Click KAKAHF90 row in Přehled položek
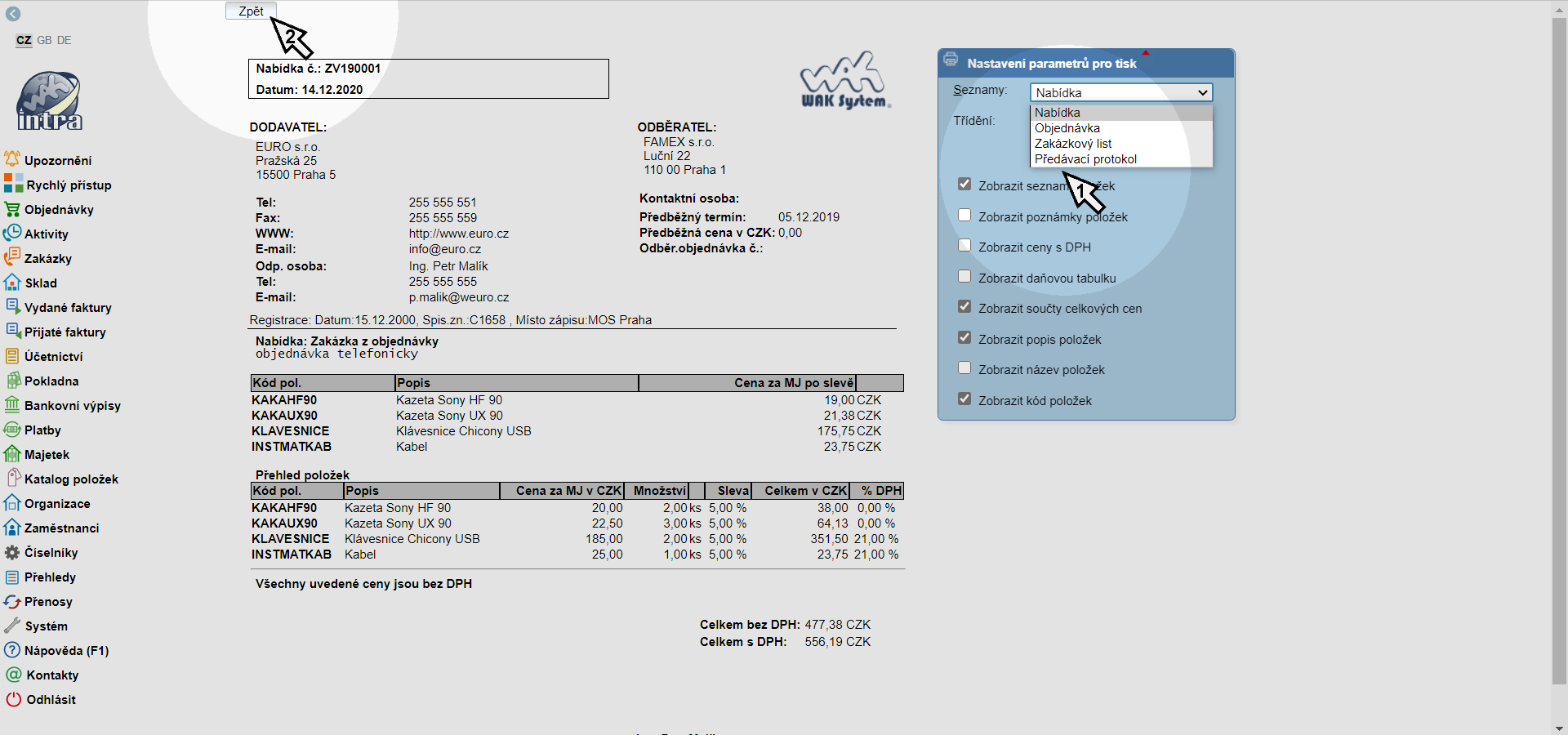This screenshot has width=1568, height=735. 577,508
